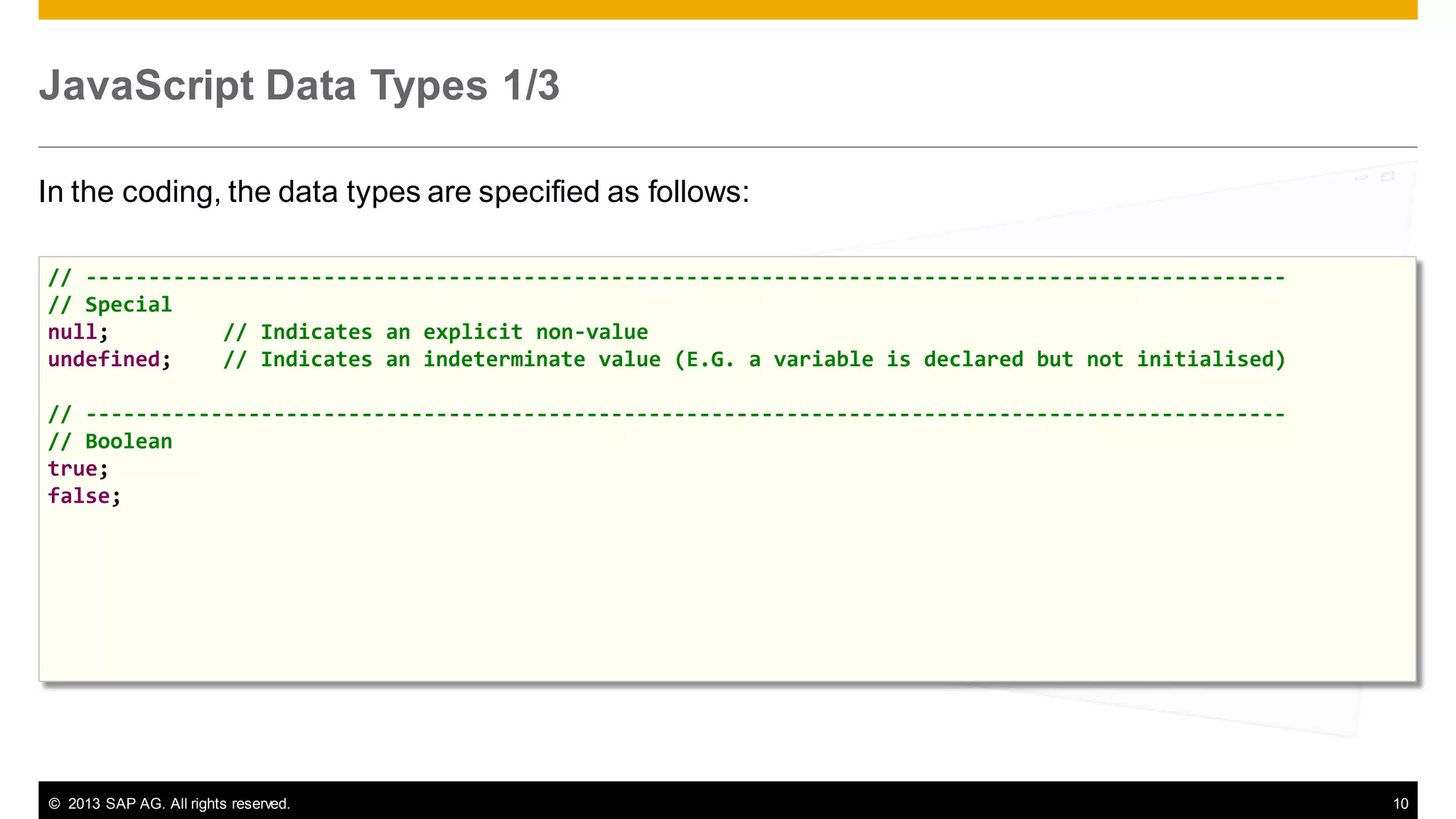Click the comment about indeterminate value
This screenshot has width=1456, height=819.
pyautogui.click(x=754, y=359)
